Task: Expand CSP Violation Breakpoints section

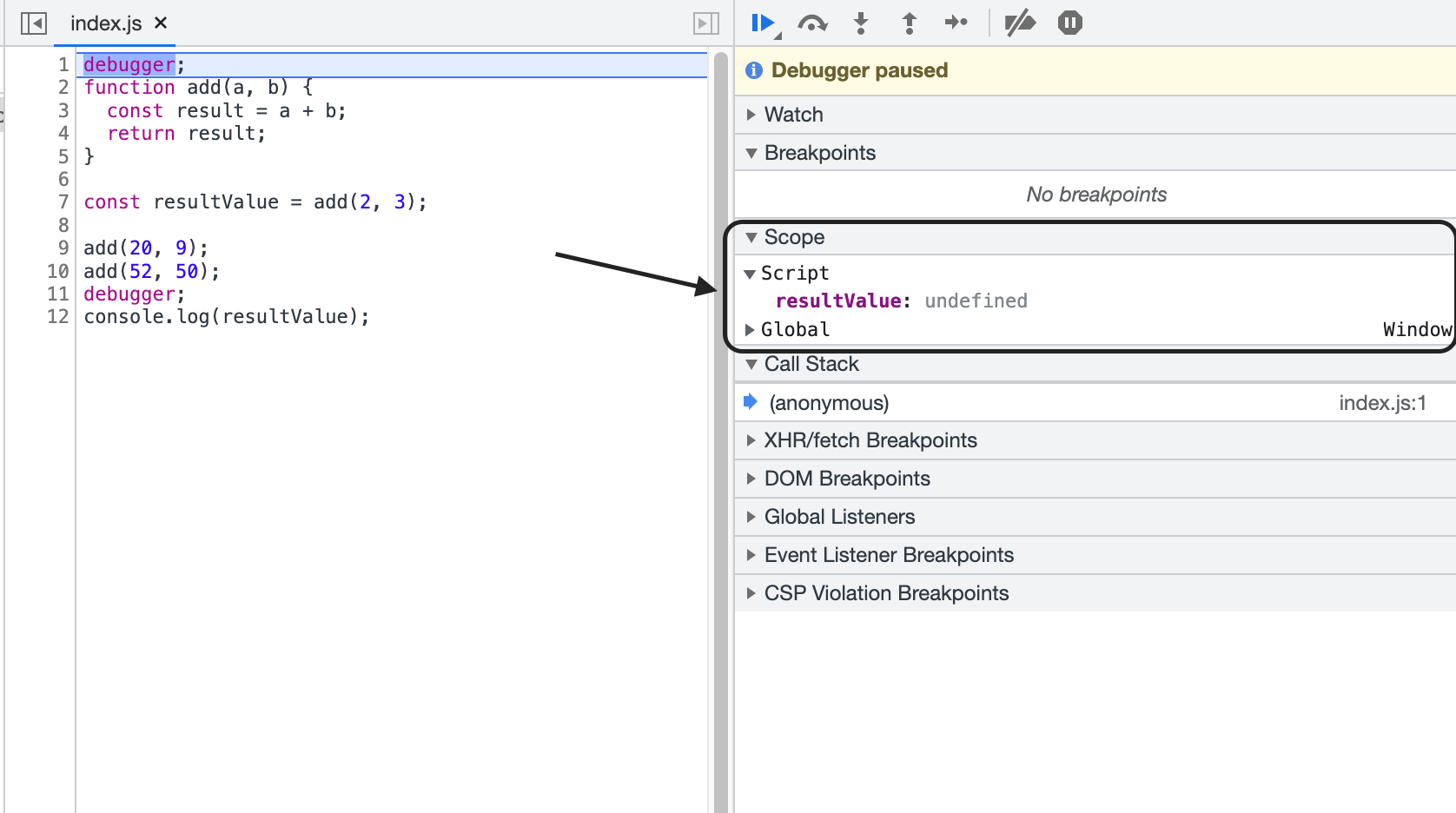Action: pyautogui.click(x=1095, y=593)
